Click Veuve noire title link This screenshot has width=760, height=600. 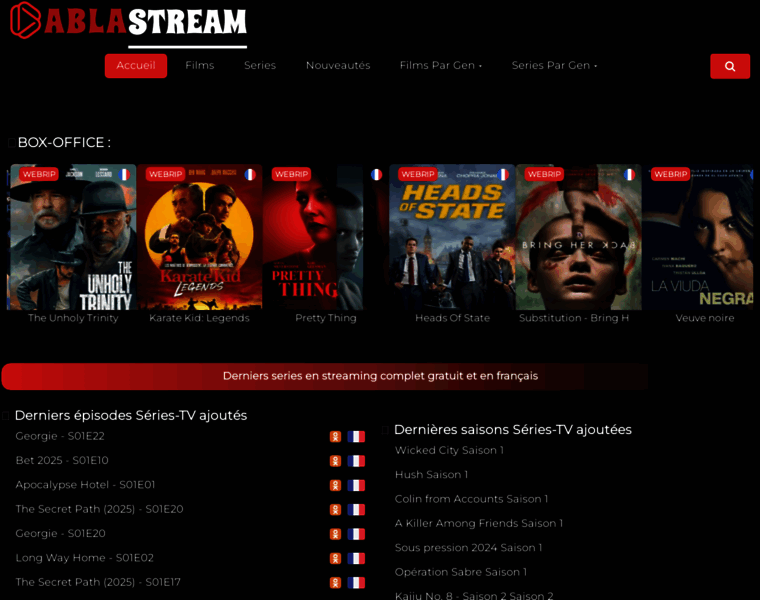pyautogui.click(x=705, y=318)
